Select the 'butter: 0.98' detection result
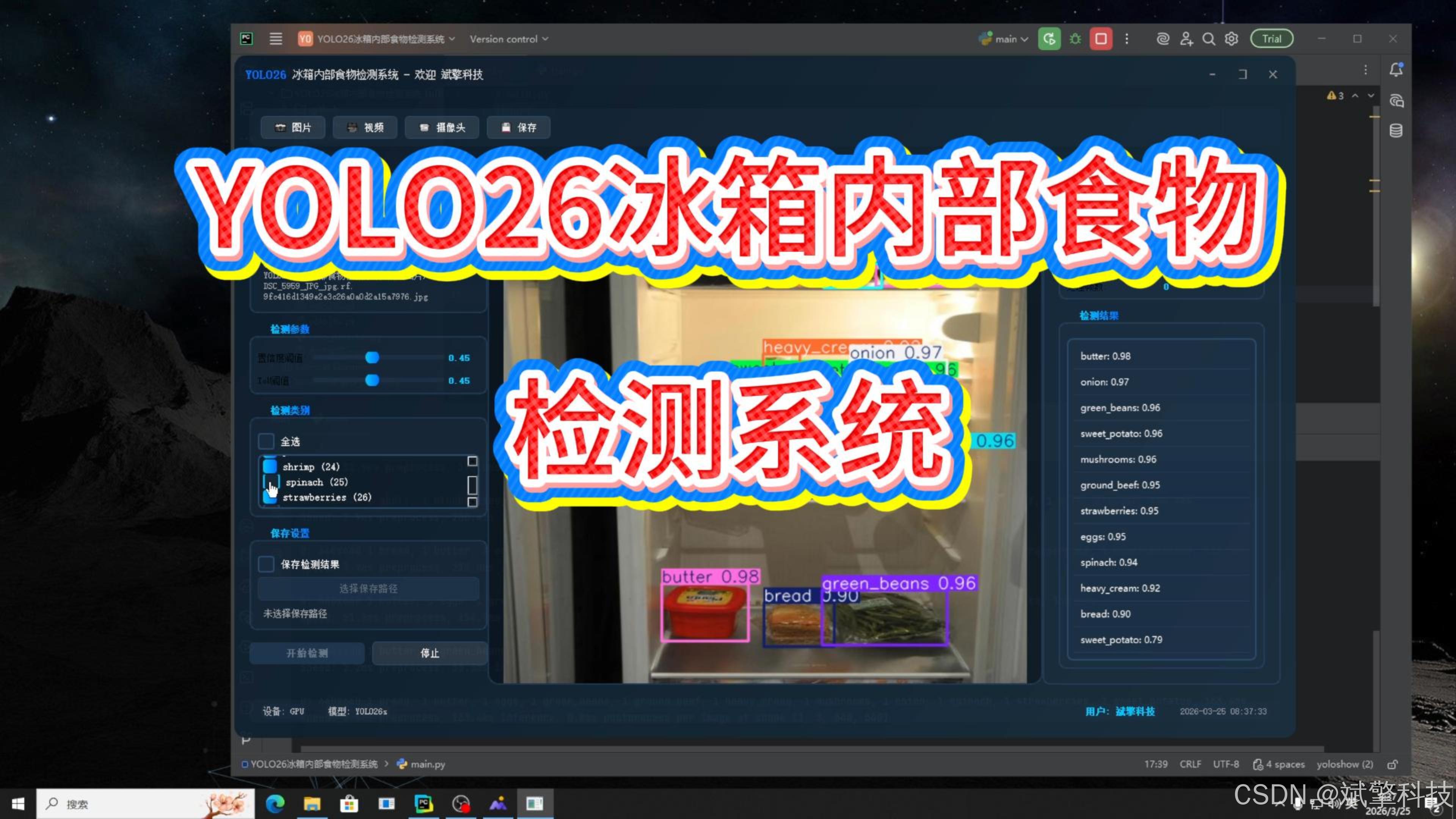This screenshot has width=1456, height=819. [x=1161, y=356]
